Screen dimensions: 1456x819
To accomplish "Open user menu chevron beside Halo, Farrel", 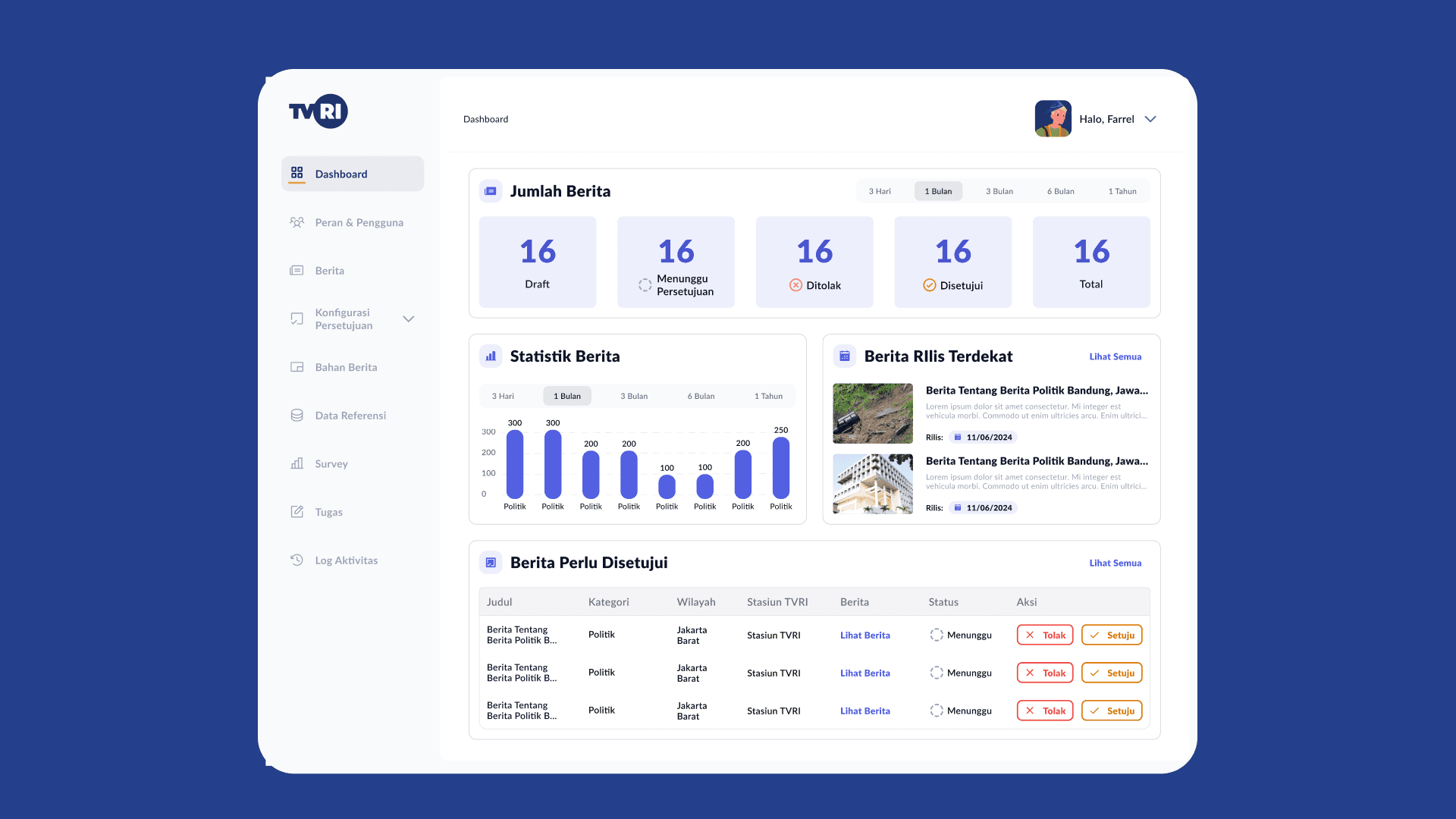I will pos(1150,119).
